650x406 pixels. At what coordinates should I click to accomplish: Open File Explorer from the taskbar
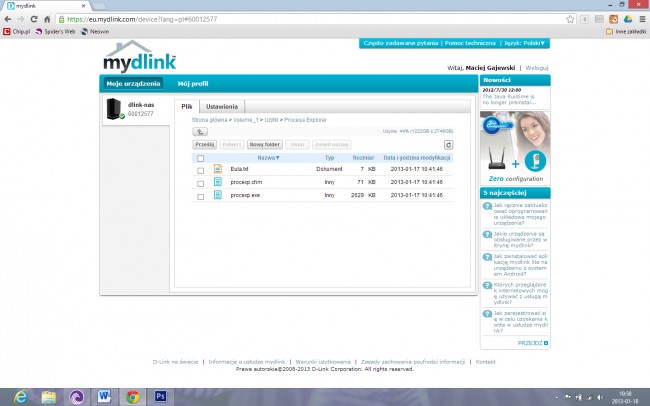(x=49, y=397)
